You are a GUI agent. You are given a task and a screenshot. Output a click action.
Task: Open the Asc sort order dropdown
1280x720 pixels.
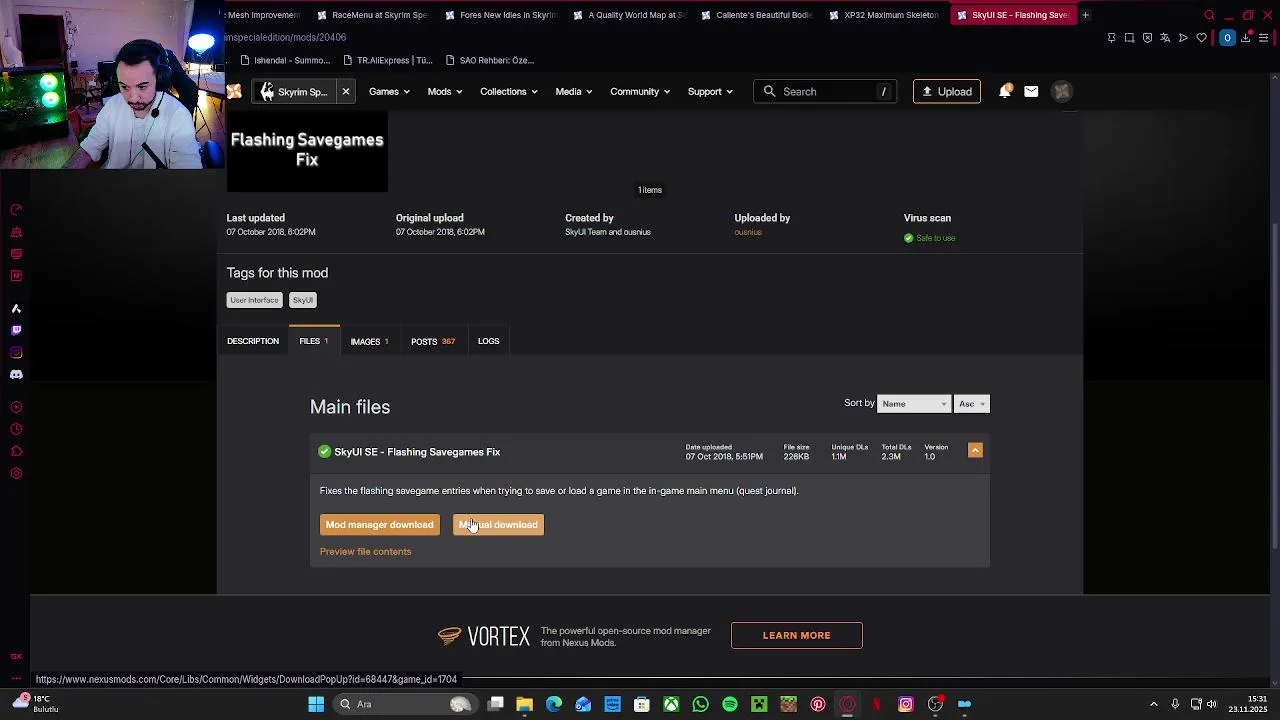(x=972, y=403)
